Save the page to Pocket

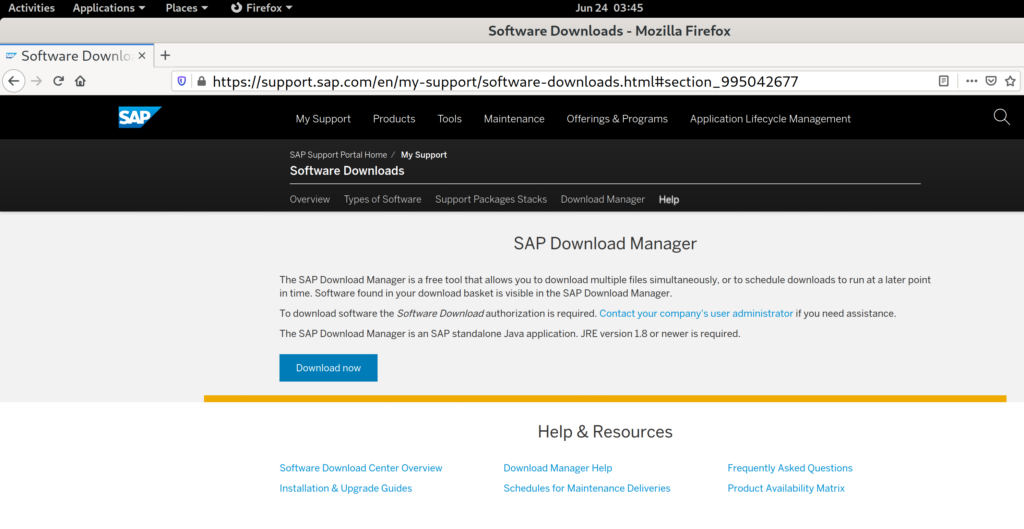click(x=991, y=81)
